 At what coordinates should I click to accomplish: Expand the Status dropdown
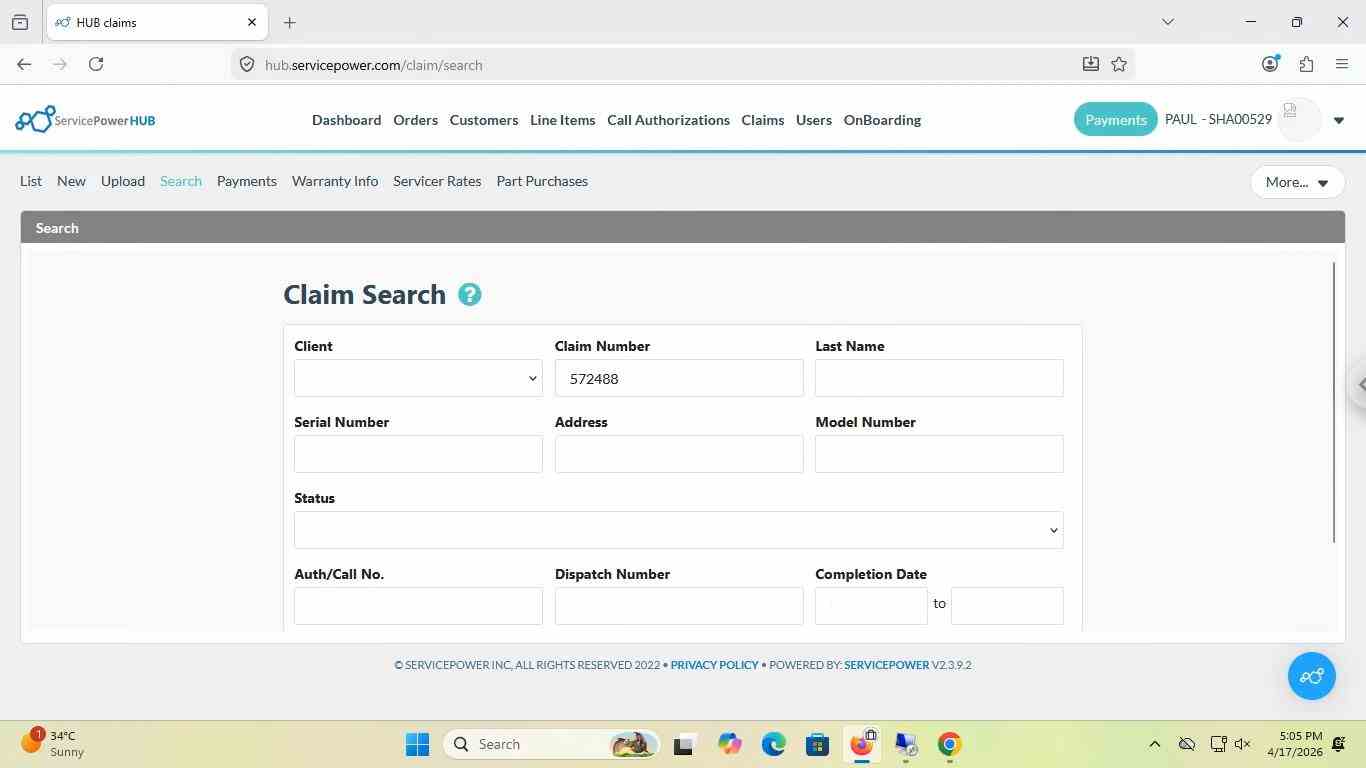[x=678, y=530]
